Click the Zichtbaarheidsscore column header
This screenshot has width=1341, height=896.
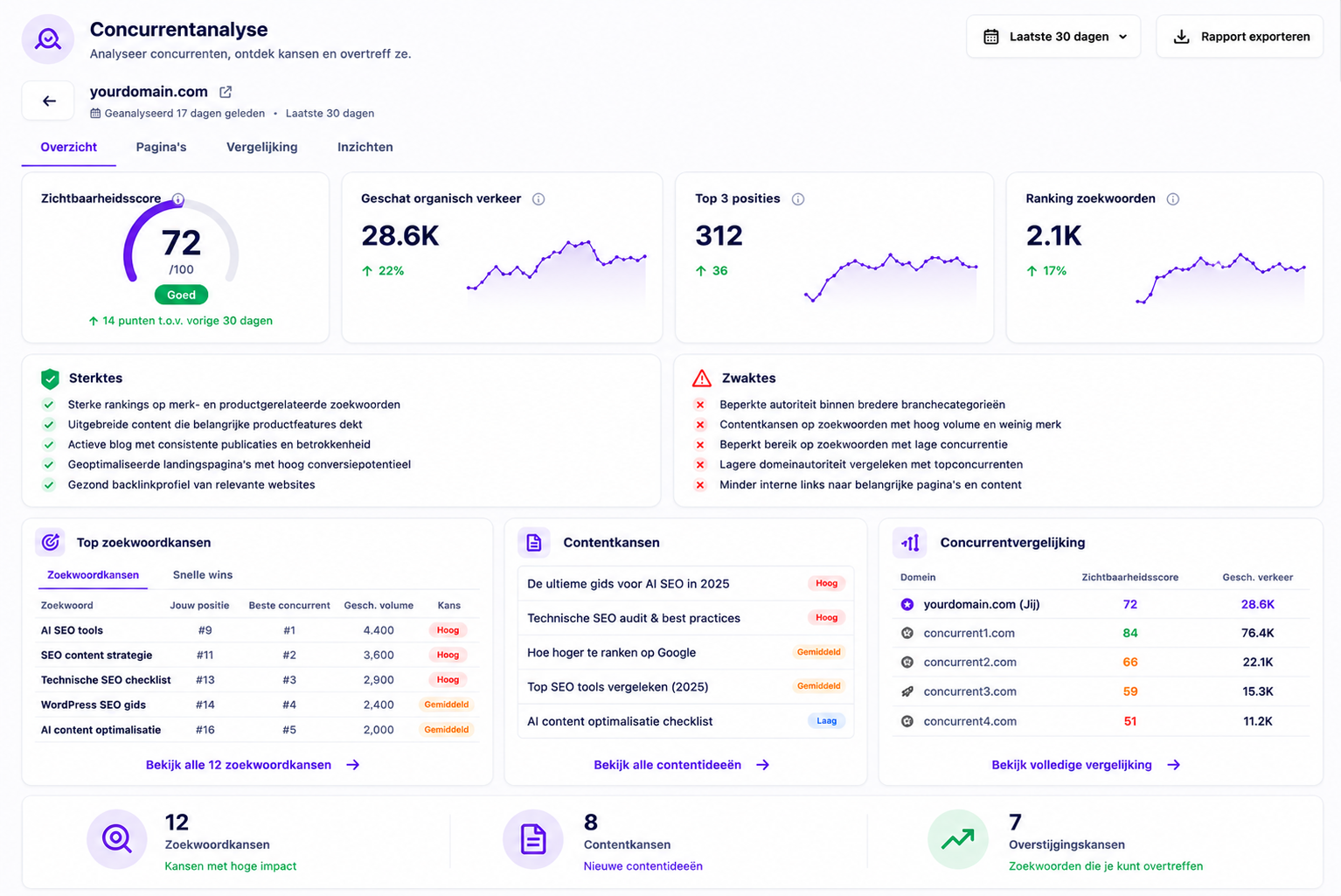(x=1129, y=578)
